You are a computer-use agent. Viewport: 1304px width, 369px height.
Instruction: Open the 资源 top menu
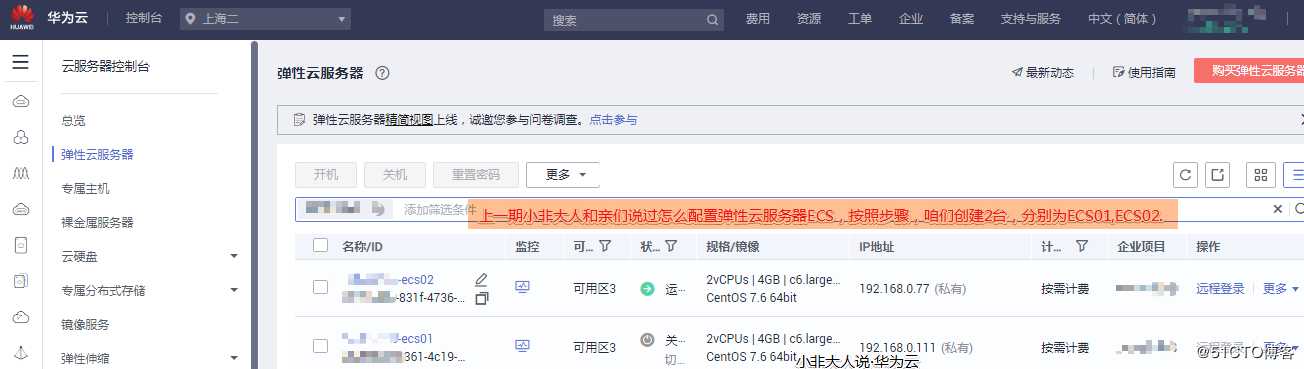tap(809, 19)
